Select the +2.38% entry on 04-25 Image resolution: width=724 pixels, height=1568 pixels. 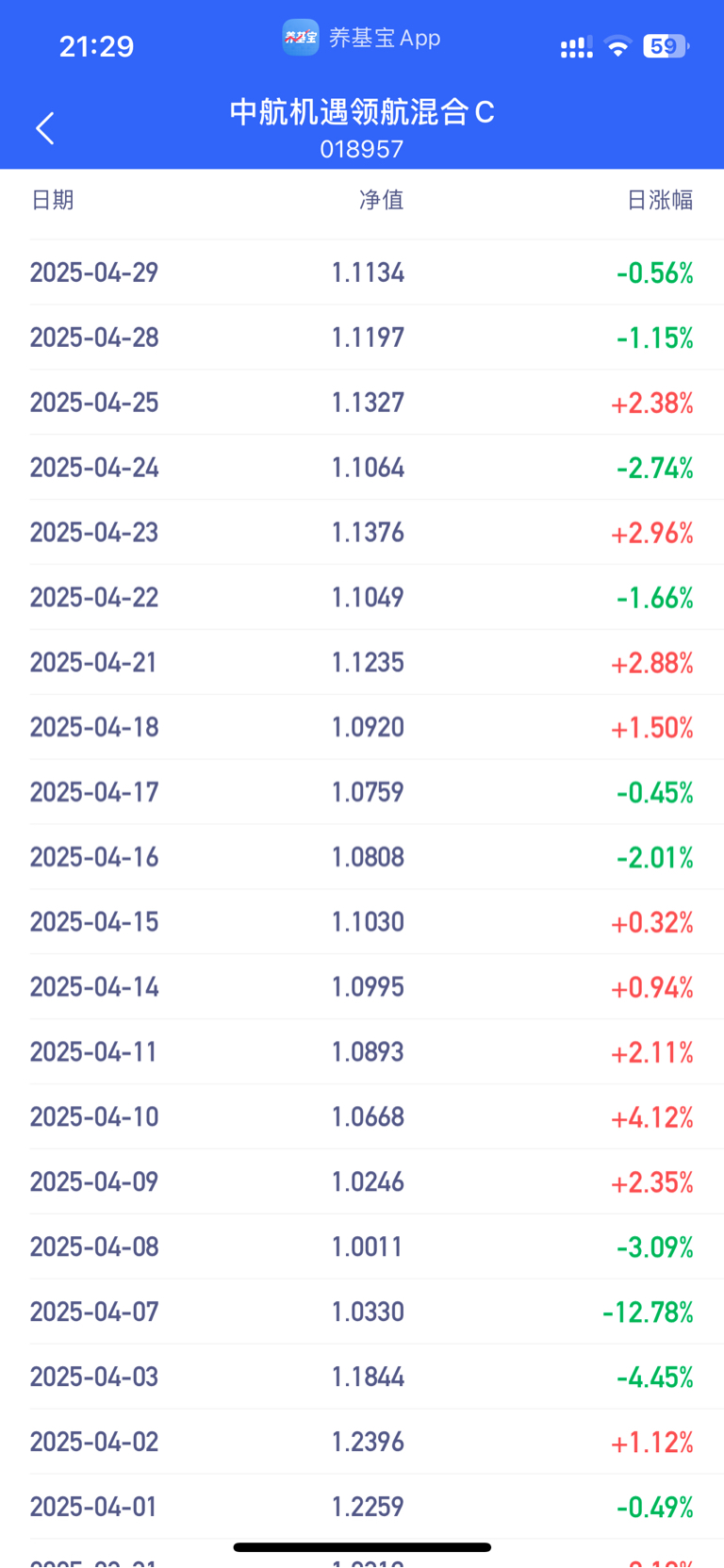coord(652,403)
